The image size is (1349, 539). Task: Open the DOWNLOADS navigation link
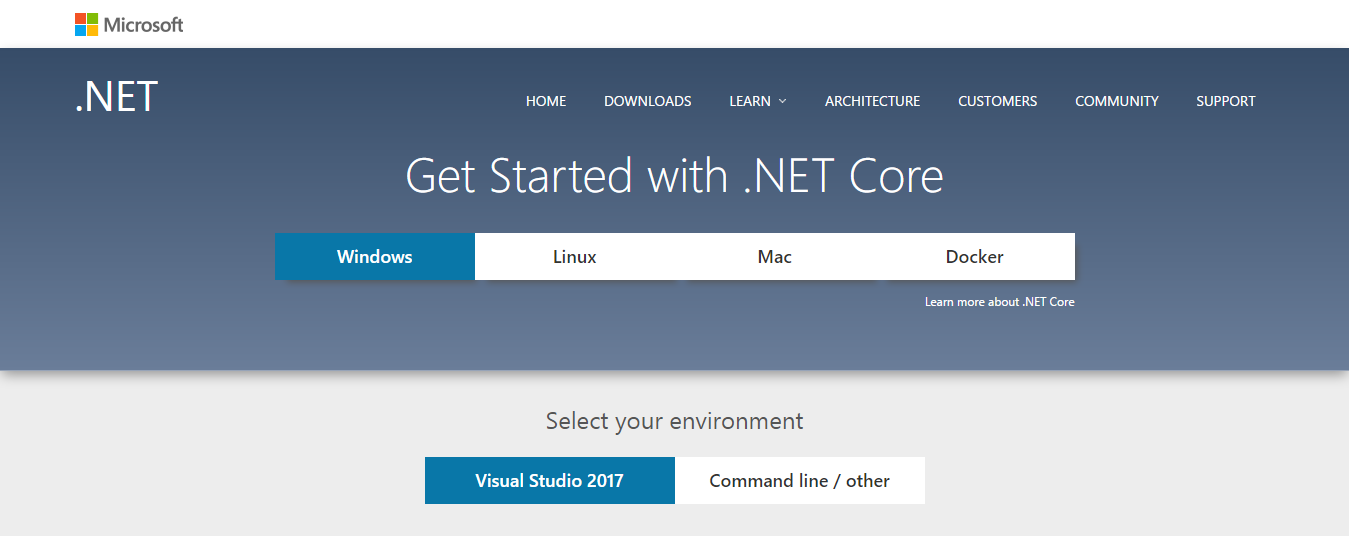click(647, 101)
